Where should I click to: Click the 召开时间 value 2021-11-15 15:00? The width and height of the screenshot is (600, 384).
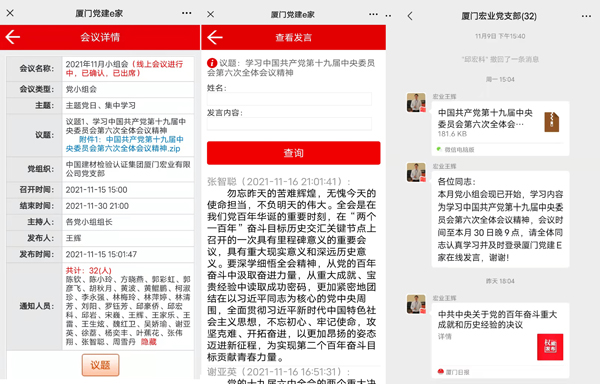click(96, 190)
